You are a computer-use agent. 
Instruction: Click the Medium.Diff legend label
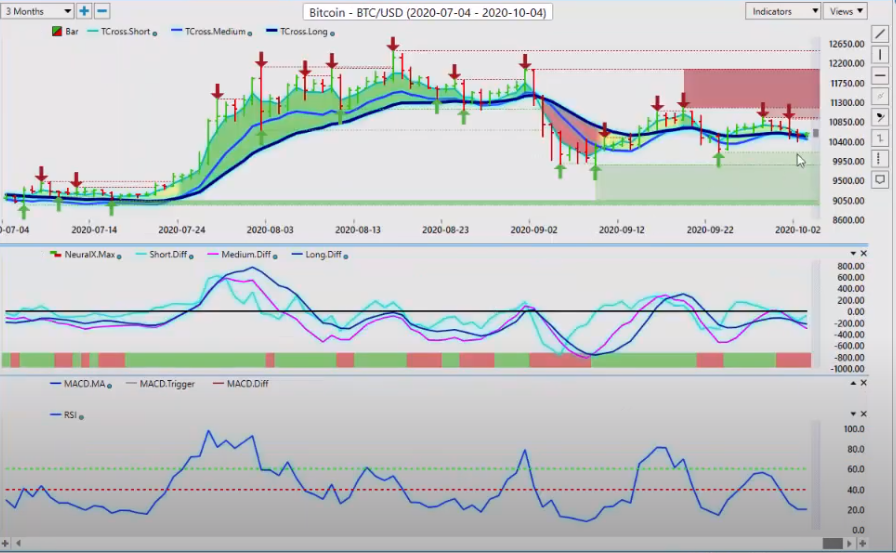[x=246, y=254]
